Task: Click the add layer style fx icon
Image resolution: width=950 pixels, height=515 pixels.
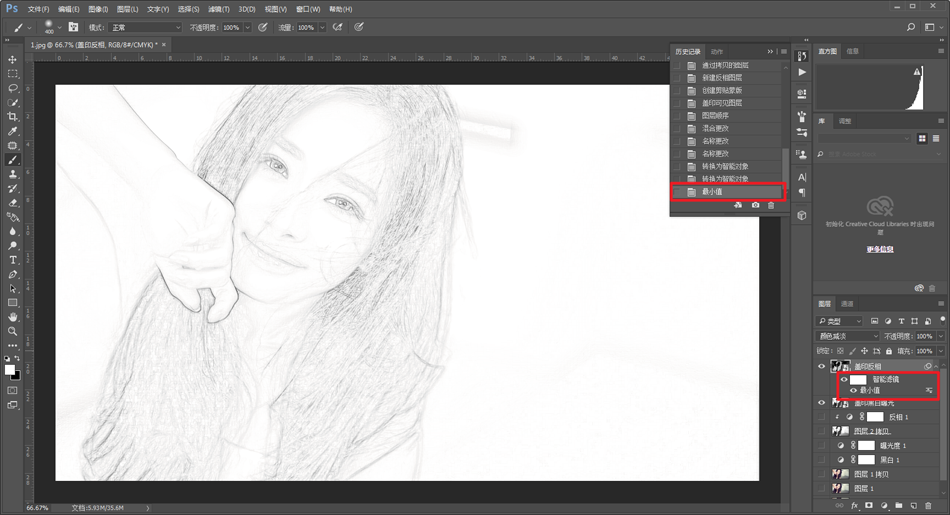Action: (854, 506)
